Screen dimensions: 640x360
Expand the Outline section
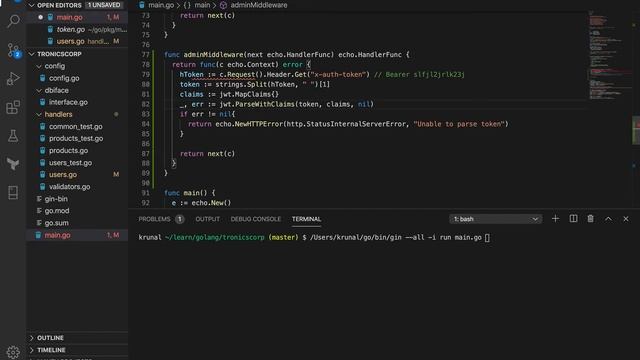32,338
